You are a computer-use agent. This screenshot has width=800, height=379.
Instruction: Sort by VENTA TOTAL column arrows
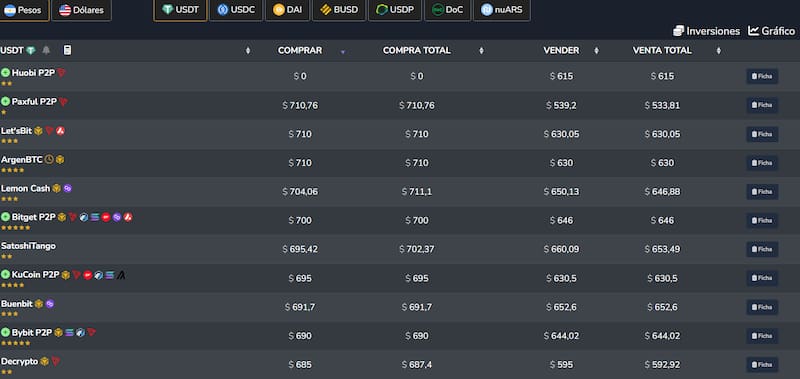tap(719, 50)
